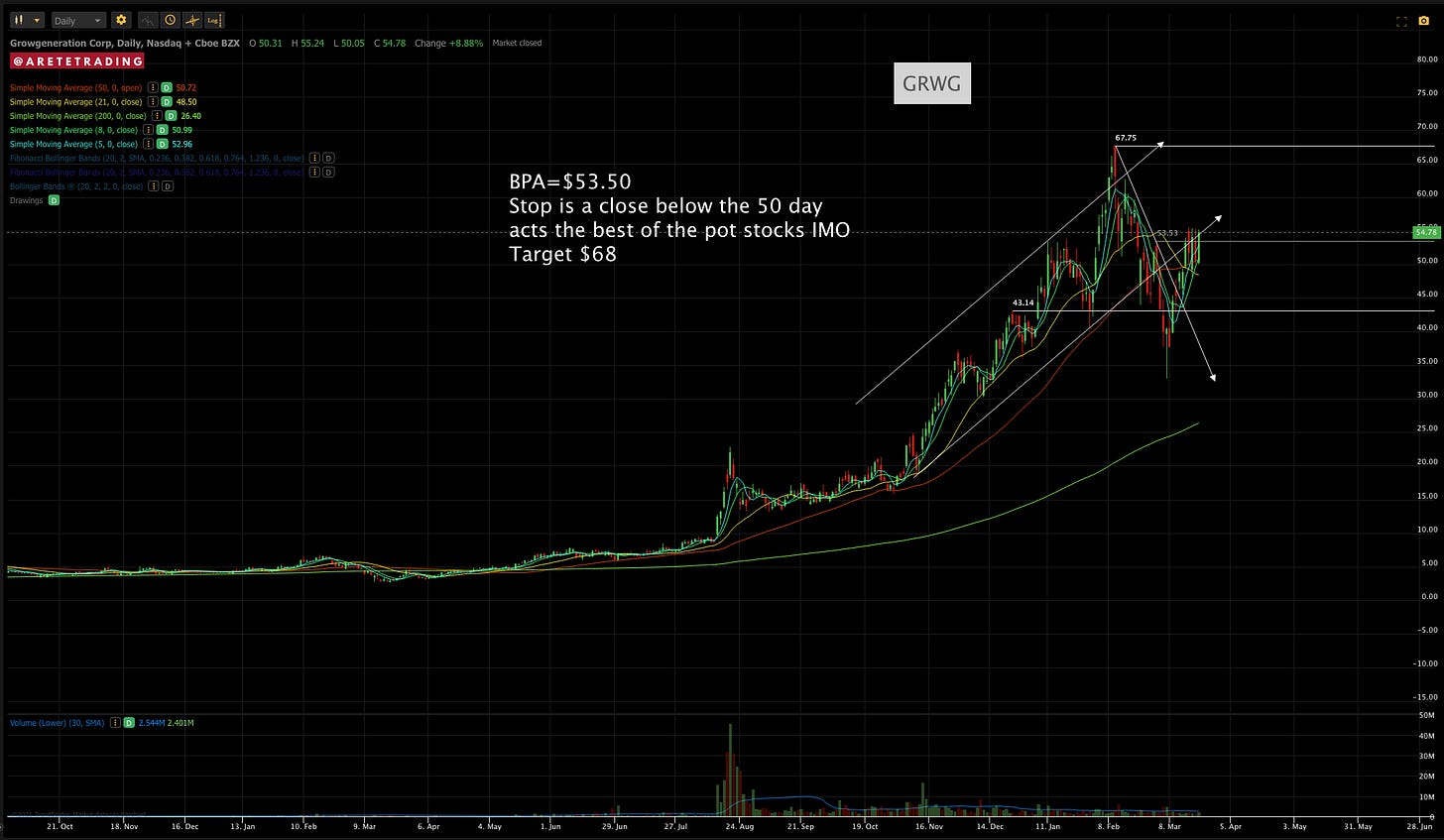Open the chart type dropdown arrow
Viewport: 1444px width, 840px height.
click(x=37, y=20)
